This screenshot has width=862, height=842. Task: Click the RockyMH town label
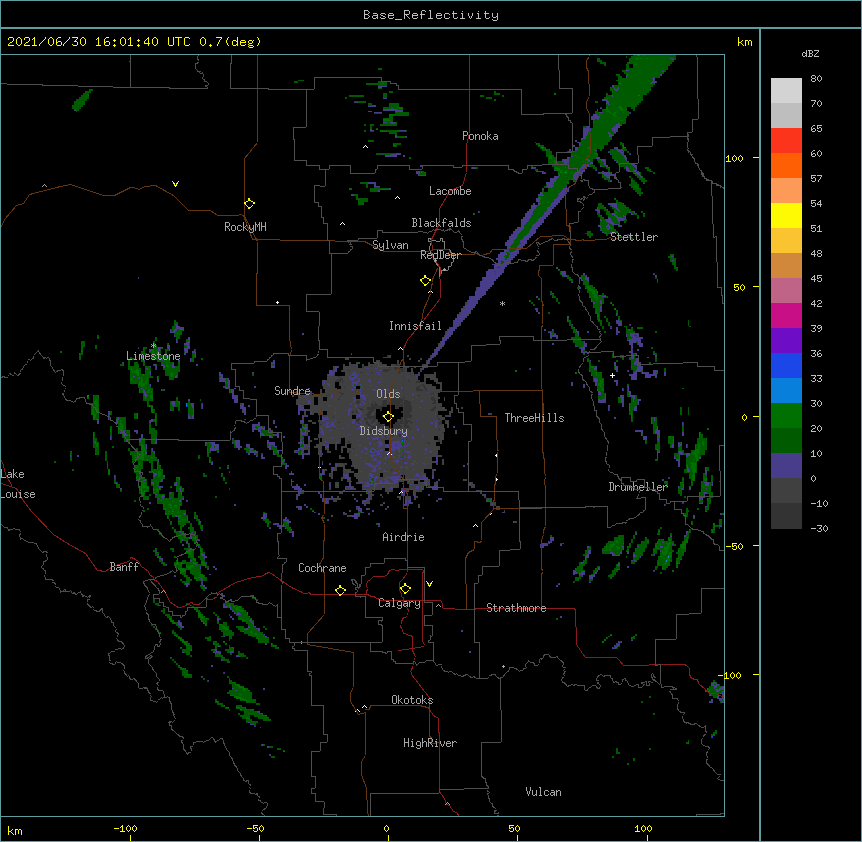[245, 227]
